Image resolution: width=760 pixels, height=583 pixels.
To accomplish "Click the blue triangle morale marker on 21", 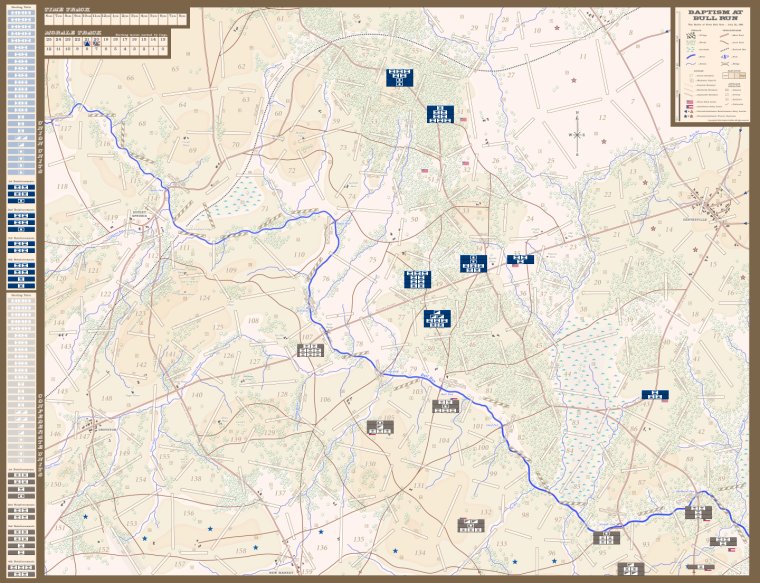I will click(x=87, y=43).
